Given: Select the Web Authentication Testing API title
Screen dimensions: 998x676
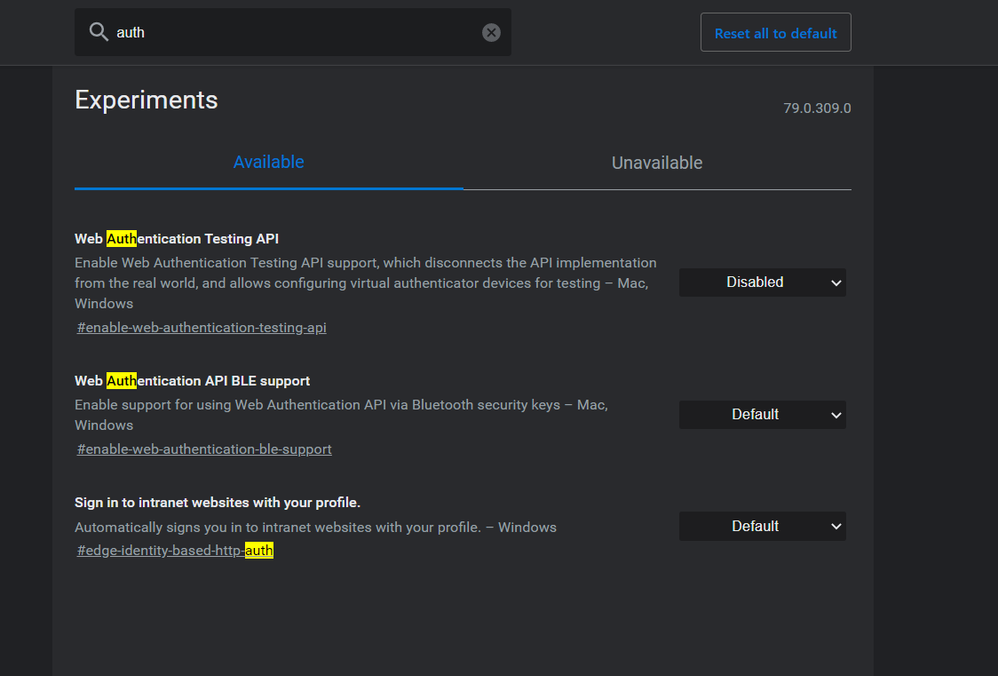Looking at the screenshot, I should 176,239.
